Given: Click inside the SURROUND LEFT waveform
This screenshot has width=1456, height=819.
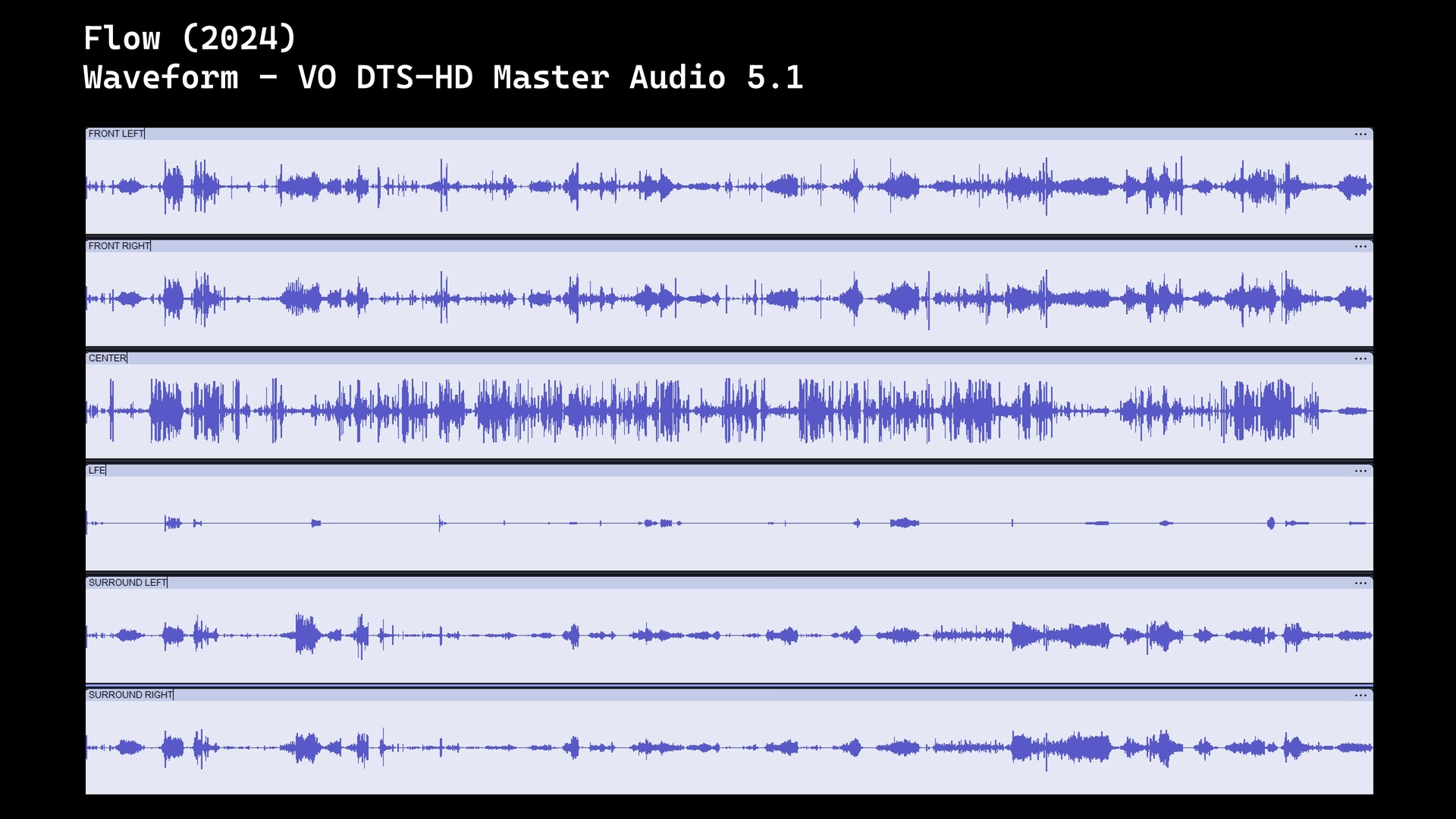Looking at the screenshot, I should (x=729, y=635).
